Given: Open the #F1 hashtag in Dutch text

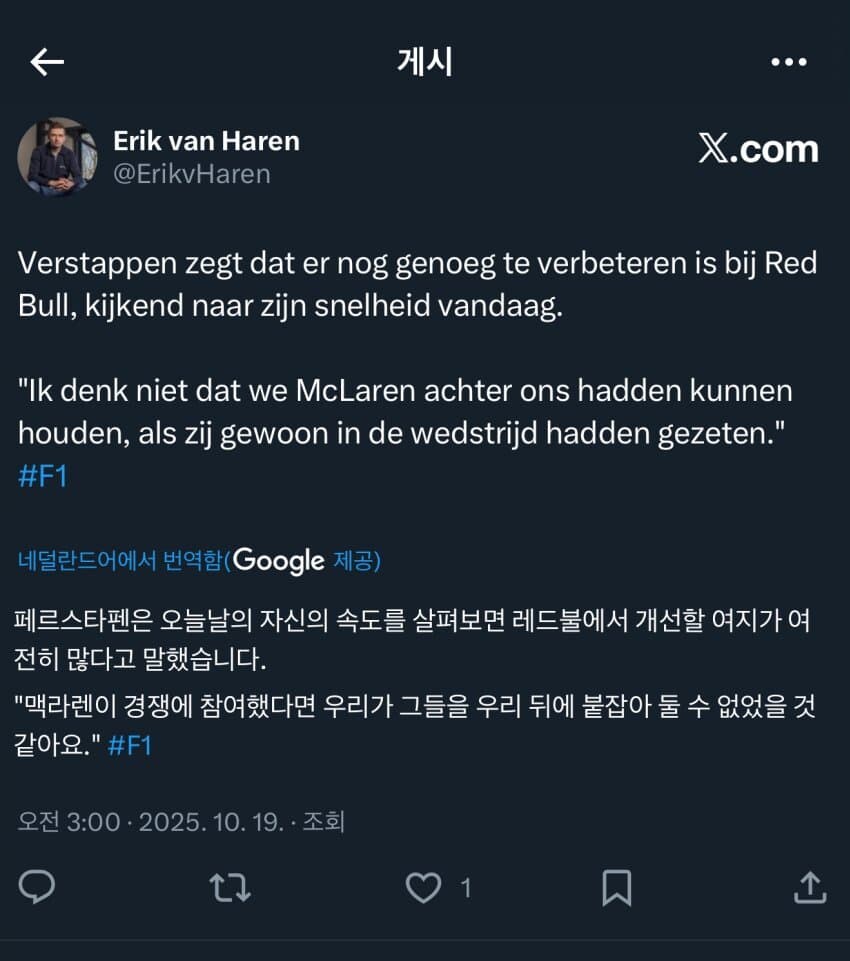Looking at the screenshot, I should 43,476.
